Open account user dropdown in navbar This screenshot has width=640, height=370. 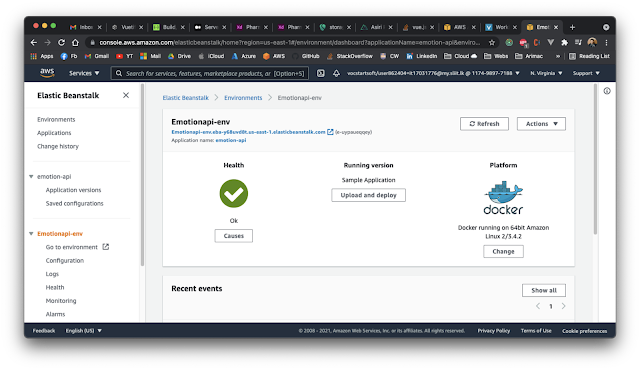coord(433,73)
